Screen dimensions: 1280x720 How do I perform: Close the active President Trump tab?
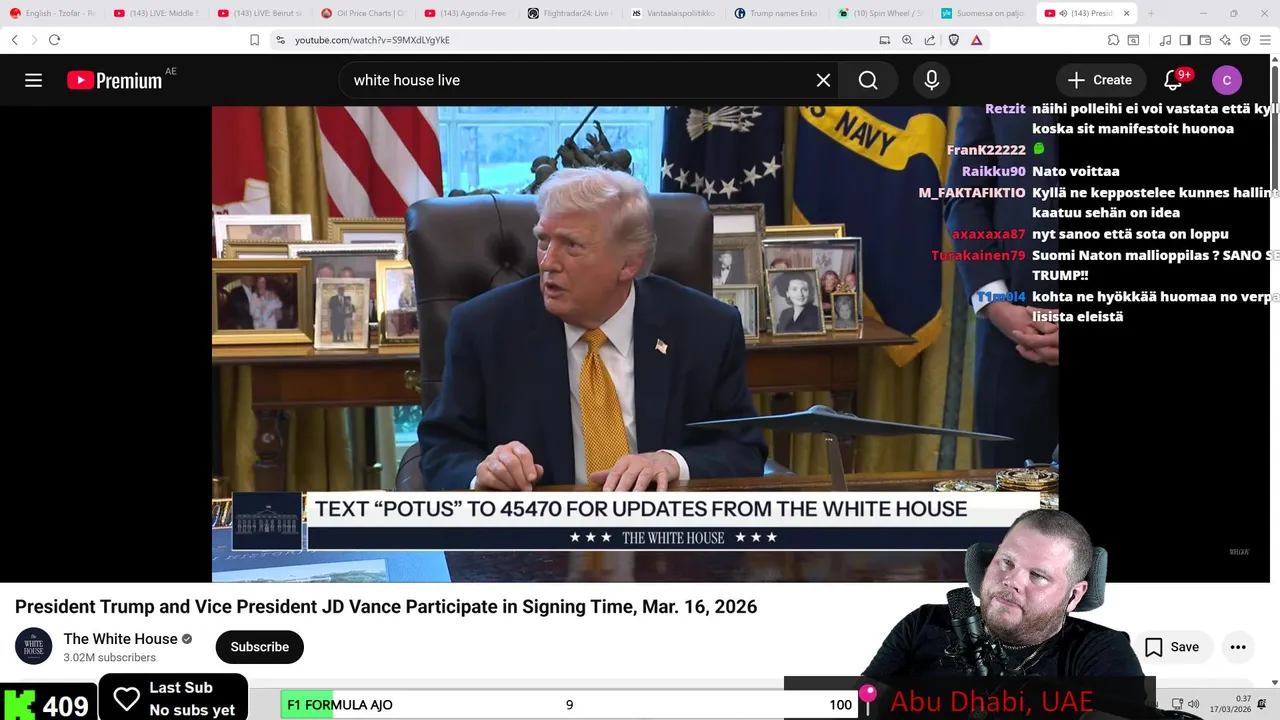pos(1127,13)
